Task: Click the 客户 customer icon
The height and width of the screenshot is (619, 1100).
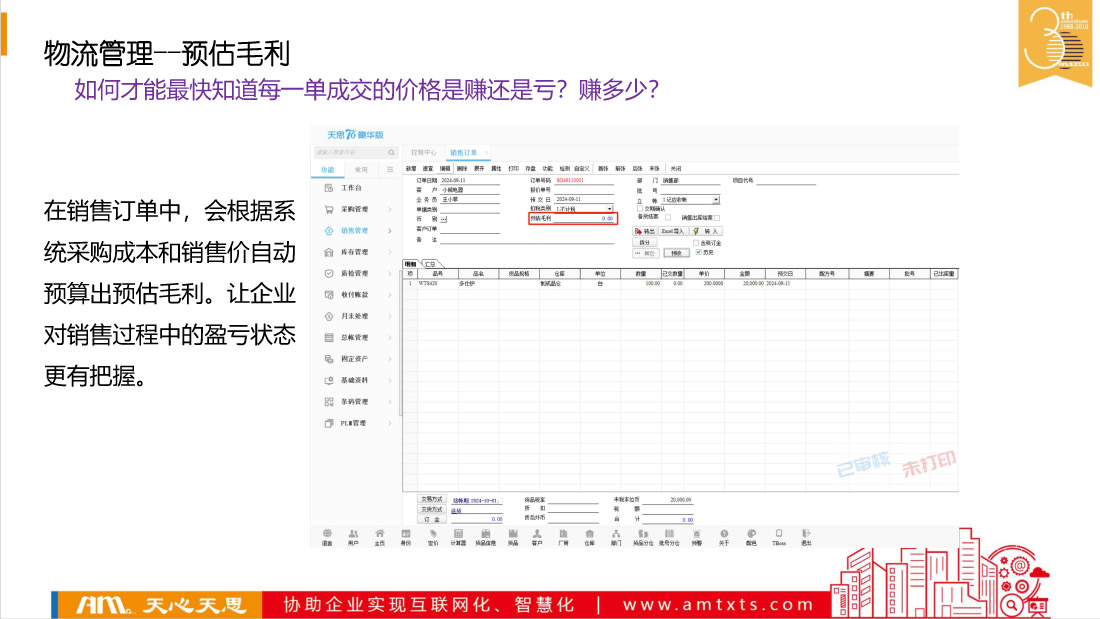Action: click(537, 536)
